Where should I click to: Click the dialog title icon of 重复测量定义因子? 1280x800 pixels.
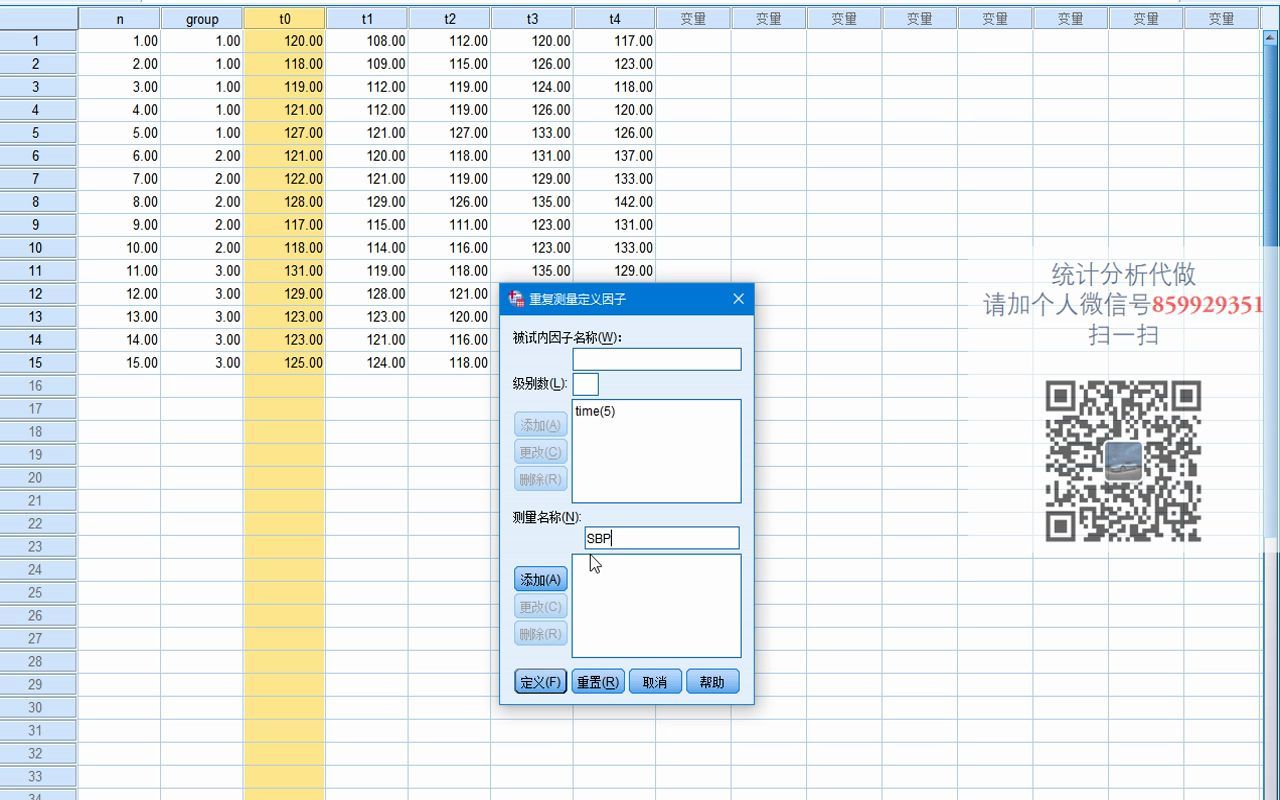(x=516, y=299)
